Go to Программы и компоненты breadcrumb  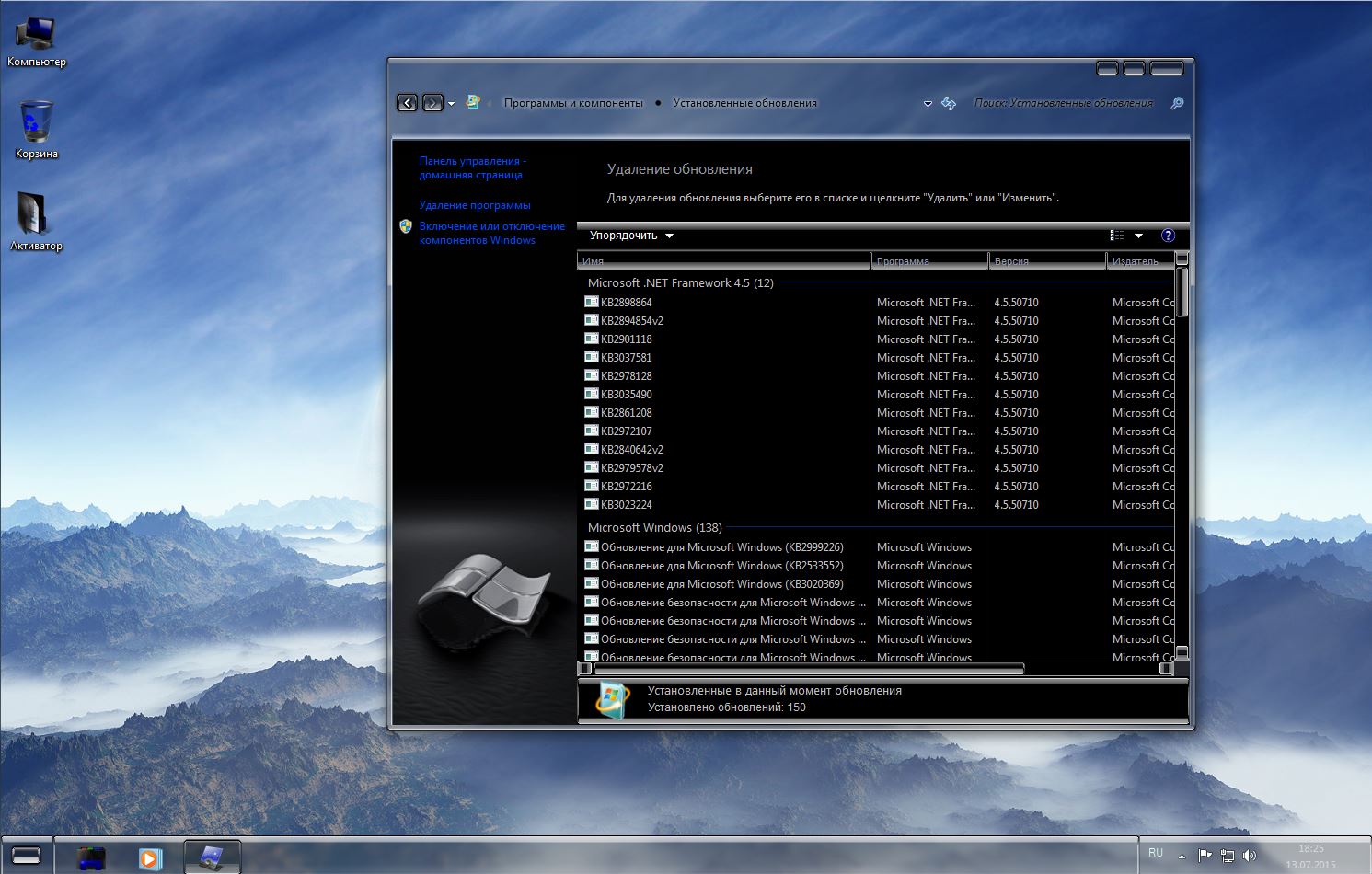tap(573, 103)
